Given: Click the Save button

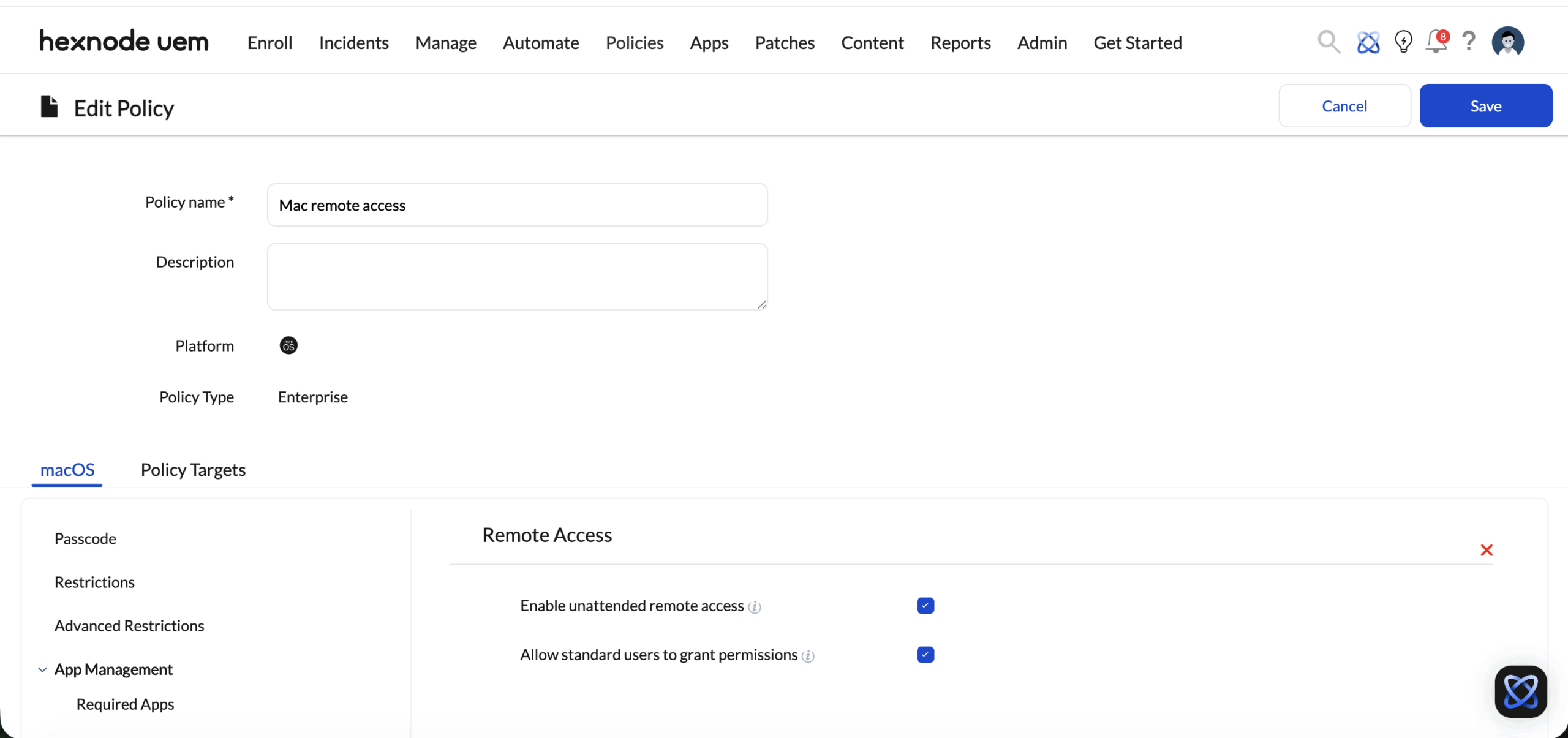Looking at the screenshot, I should (1485, 106).
